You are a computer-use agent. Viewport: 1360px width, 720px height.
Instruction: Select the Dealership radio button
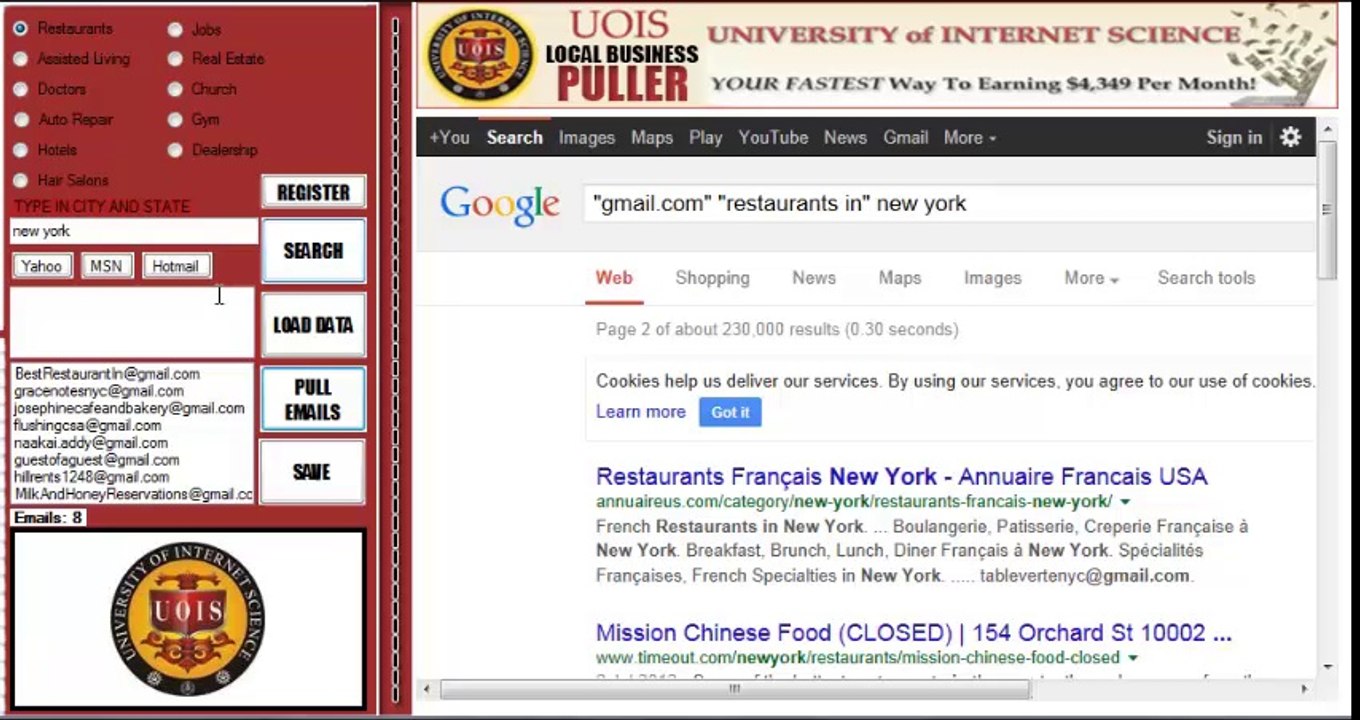[x=175, y=150]
